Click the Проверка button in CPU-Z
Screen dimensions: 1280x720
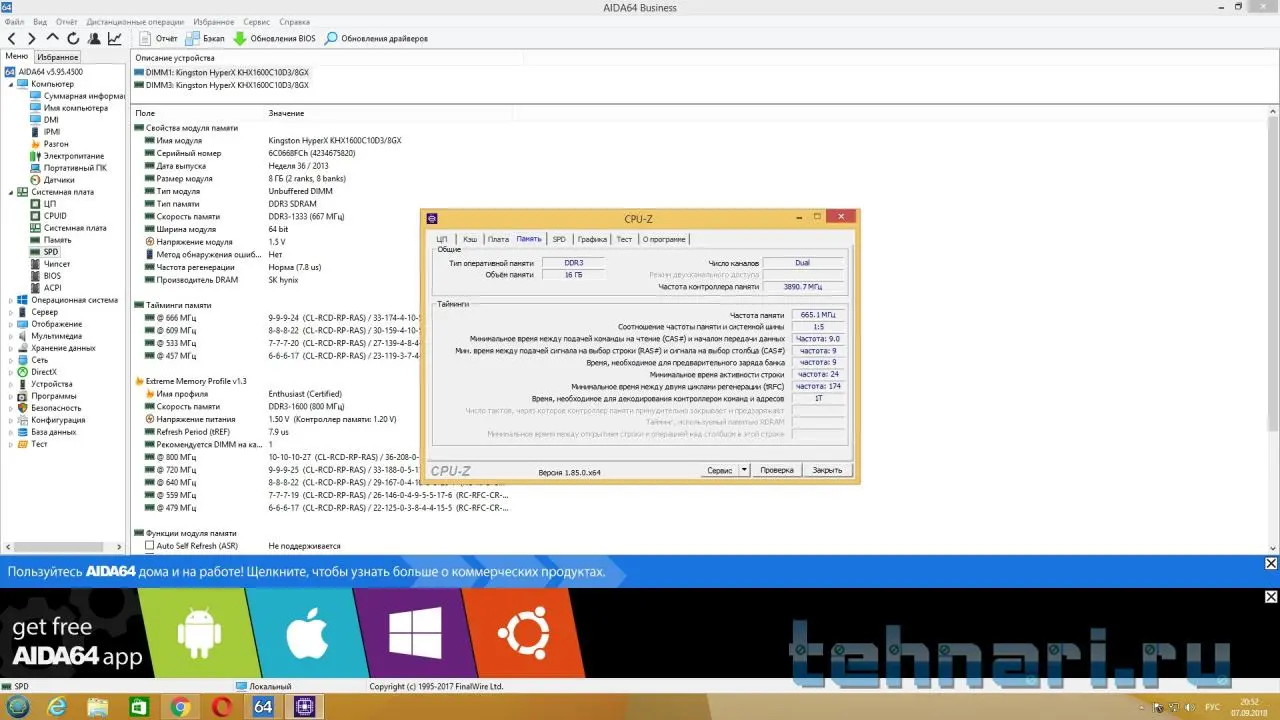[x=777, y=470]
